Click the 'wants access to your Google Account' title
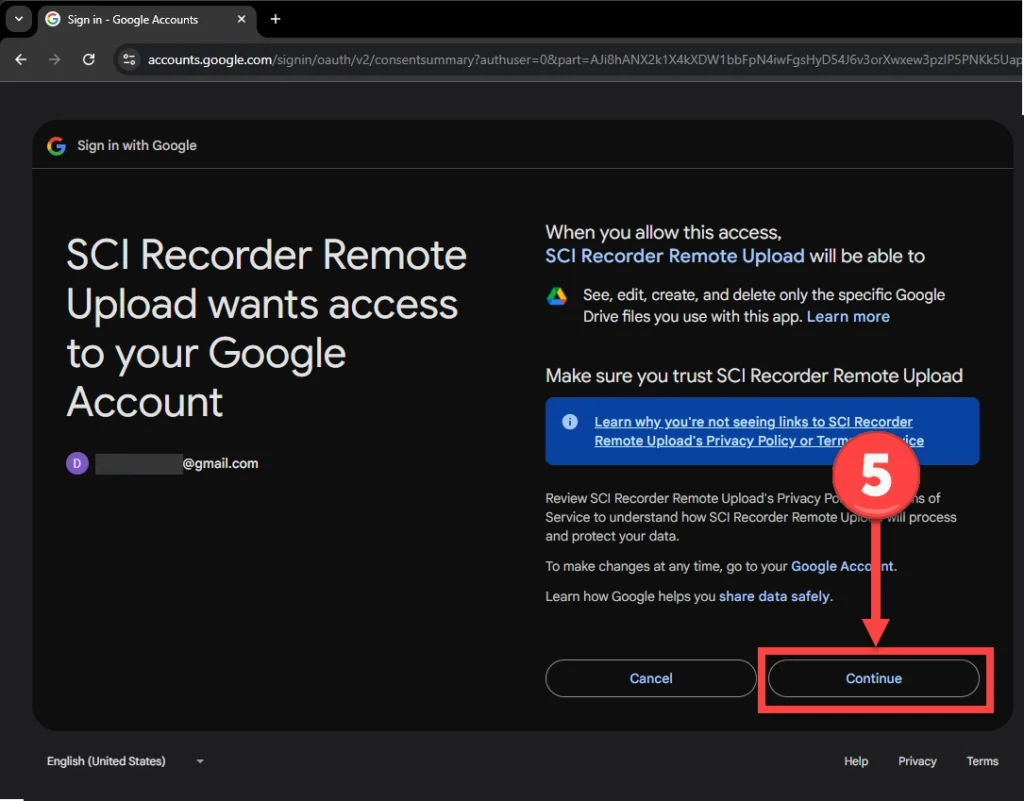The image size is (1024, 801). click(266, 328)
